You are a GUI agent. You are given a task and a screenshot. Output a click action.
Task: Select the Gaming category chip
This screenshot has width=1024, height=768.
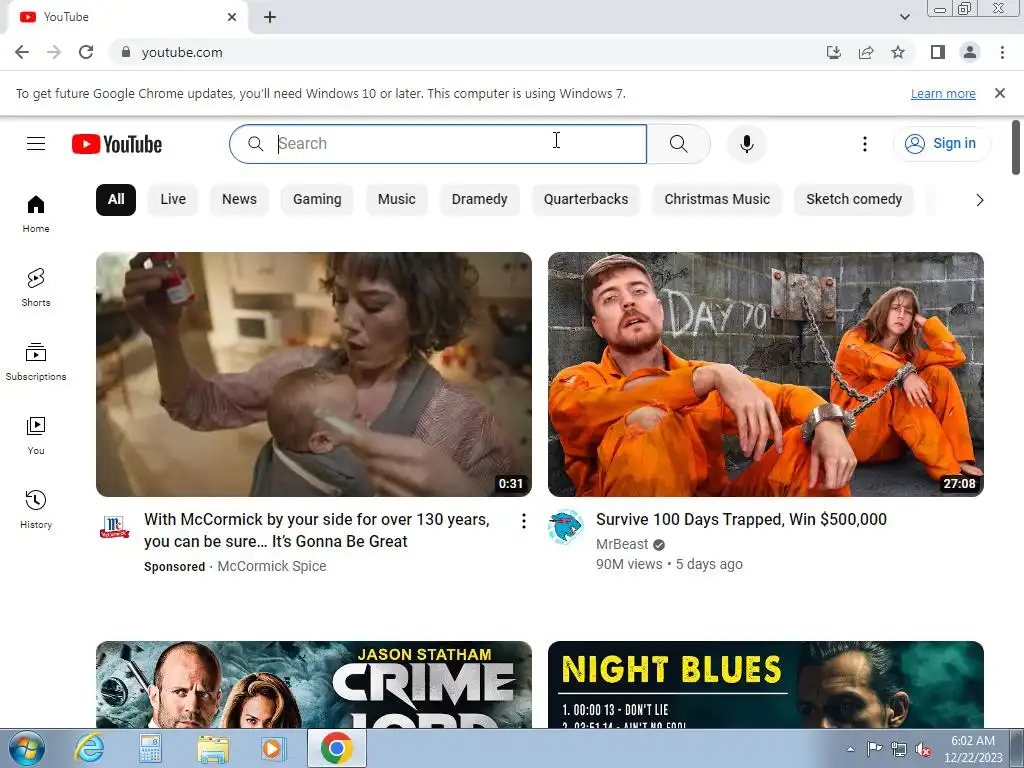[x=317, y=199]
